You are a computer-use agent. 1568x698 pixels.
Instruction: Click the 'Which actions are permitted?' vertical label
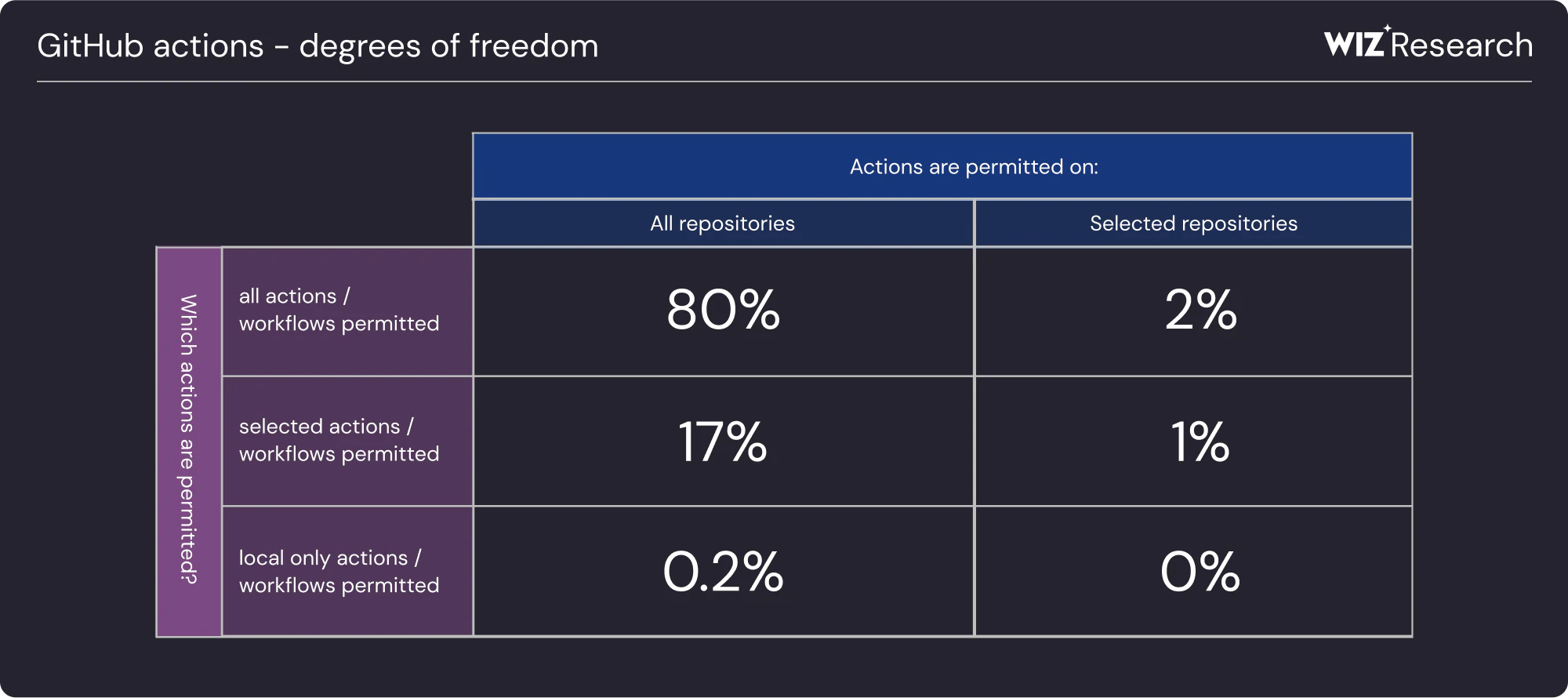pos(188,440)
